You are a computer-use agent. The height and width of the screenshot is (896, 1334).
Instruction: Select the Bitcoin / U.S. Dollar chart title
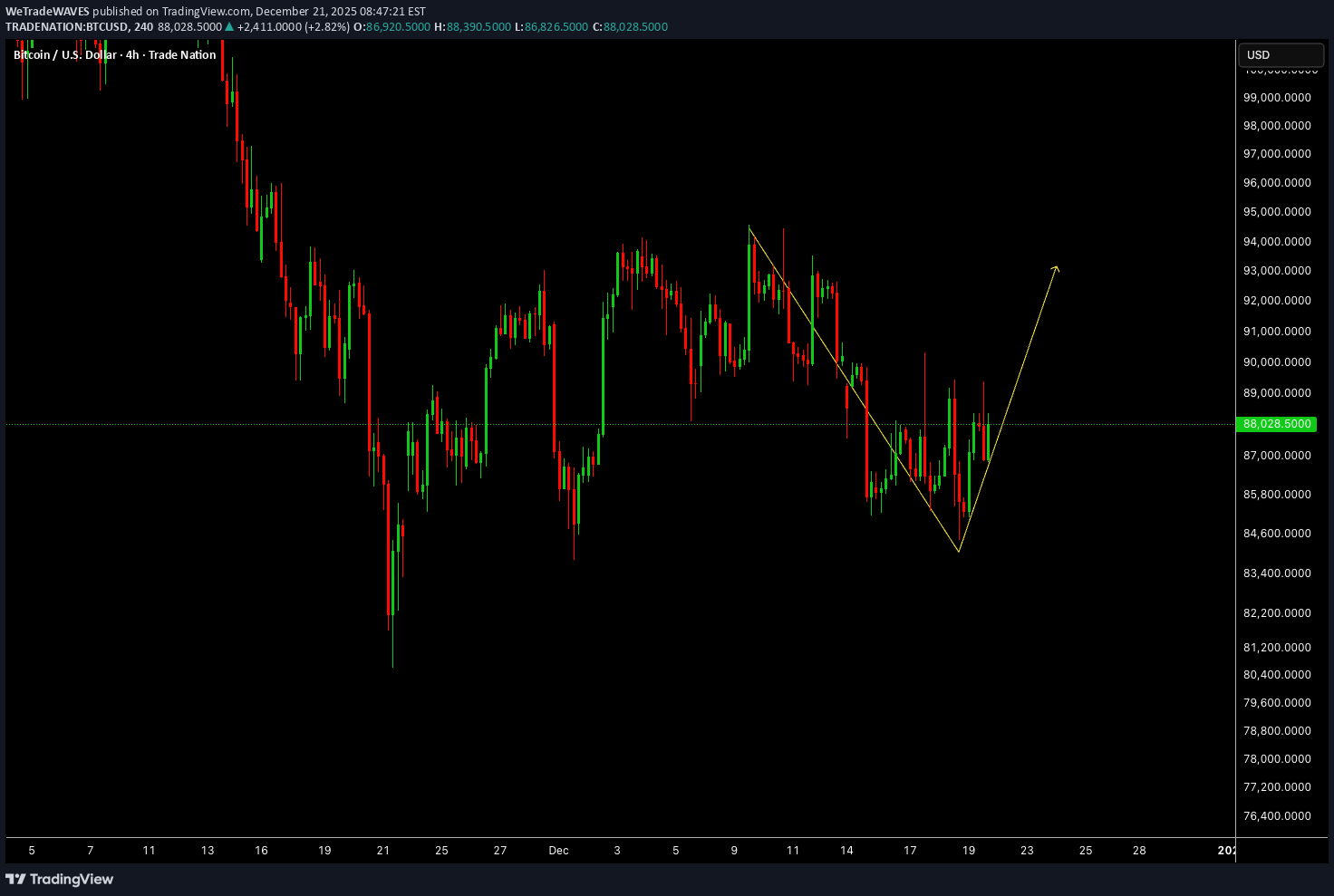[114, 55]
